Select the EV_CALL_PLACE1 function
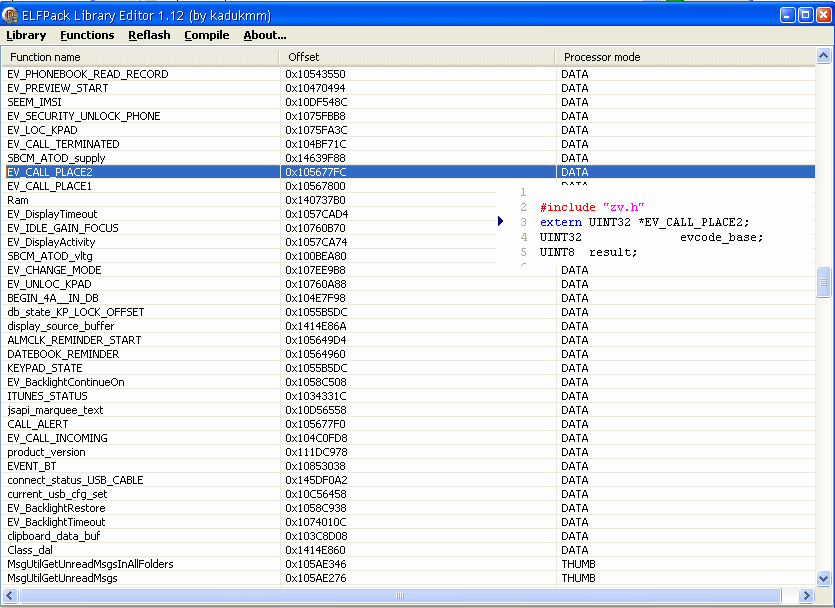Screen dimensions: 835x608 (x=408, y=186)
